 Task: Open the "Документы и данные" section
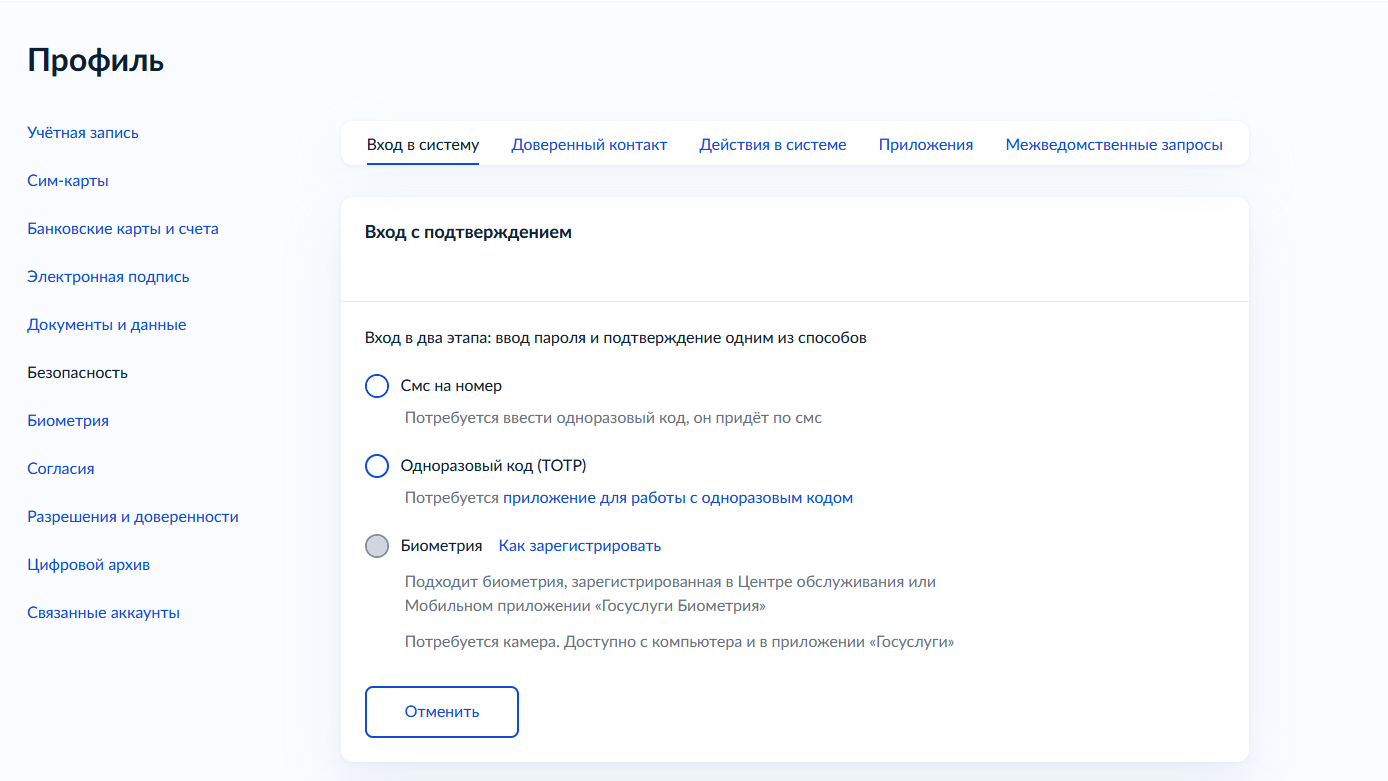(x=107, y=325)
